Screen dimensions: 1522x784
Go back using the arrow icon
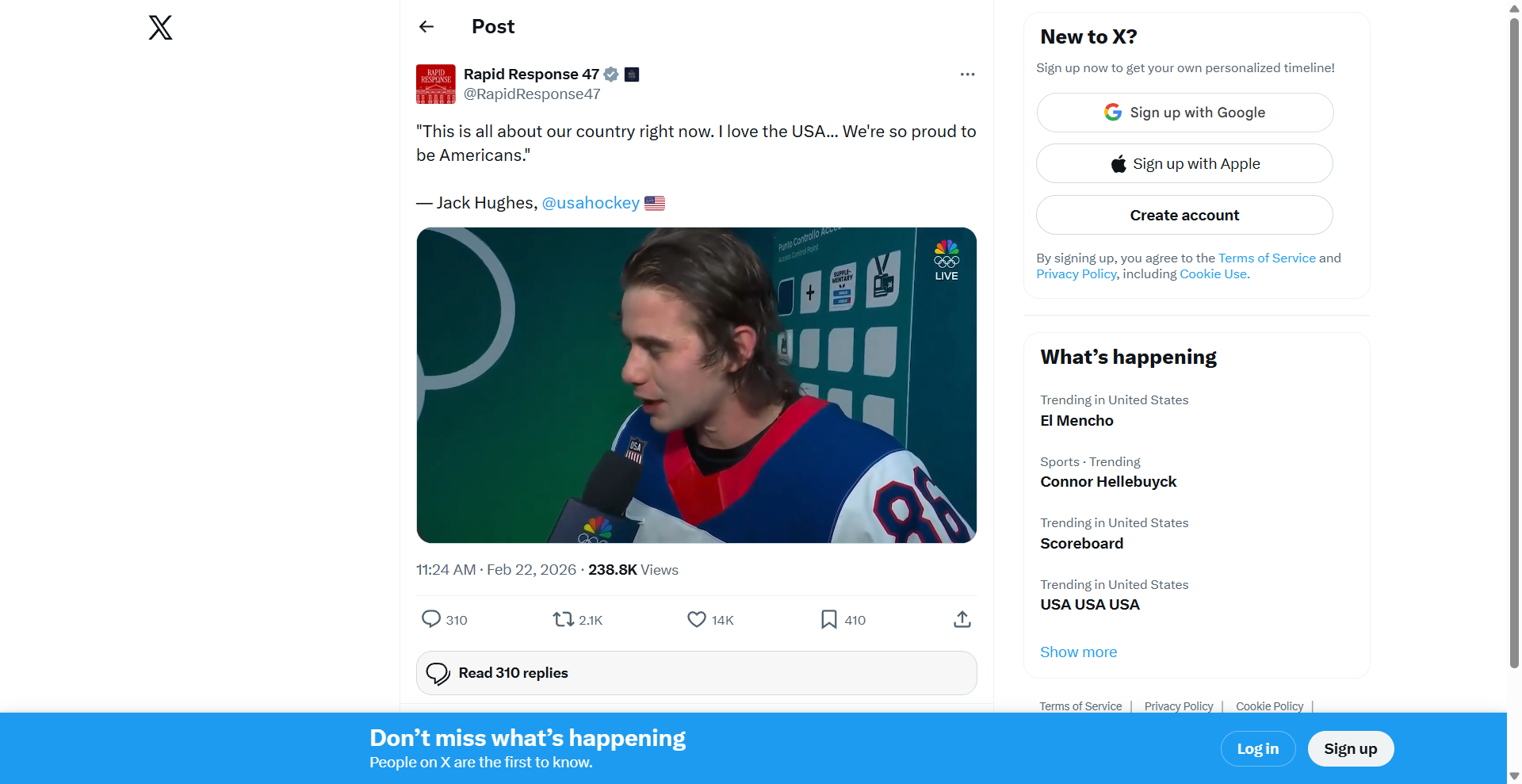[x=426, y=27]
